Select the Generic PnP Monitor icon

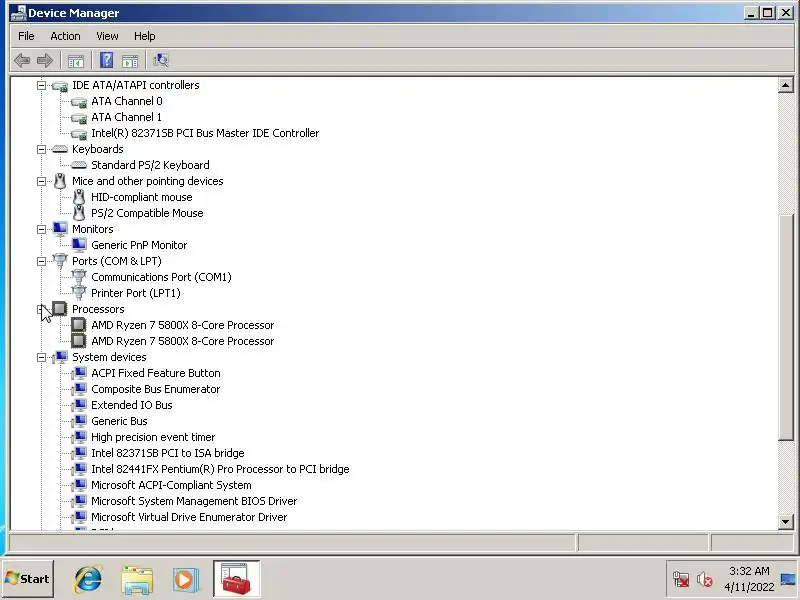pyautogui.click(x=79, y=245)
